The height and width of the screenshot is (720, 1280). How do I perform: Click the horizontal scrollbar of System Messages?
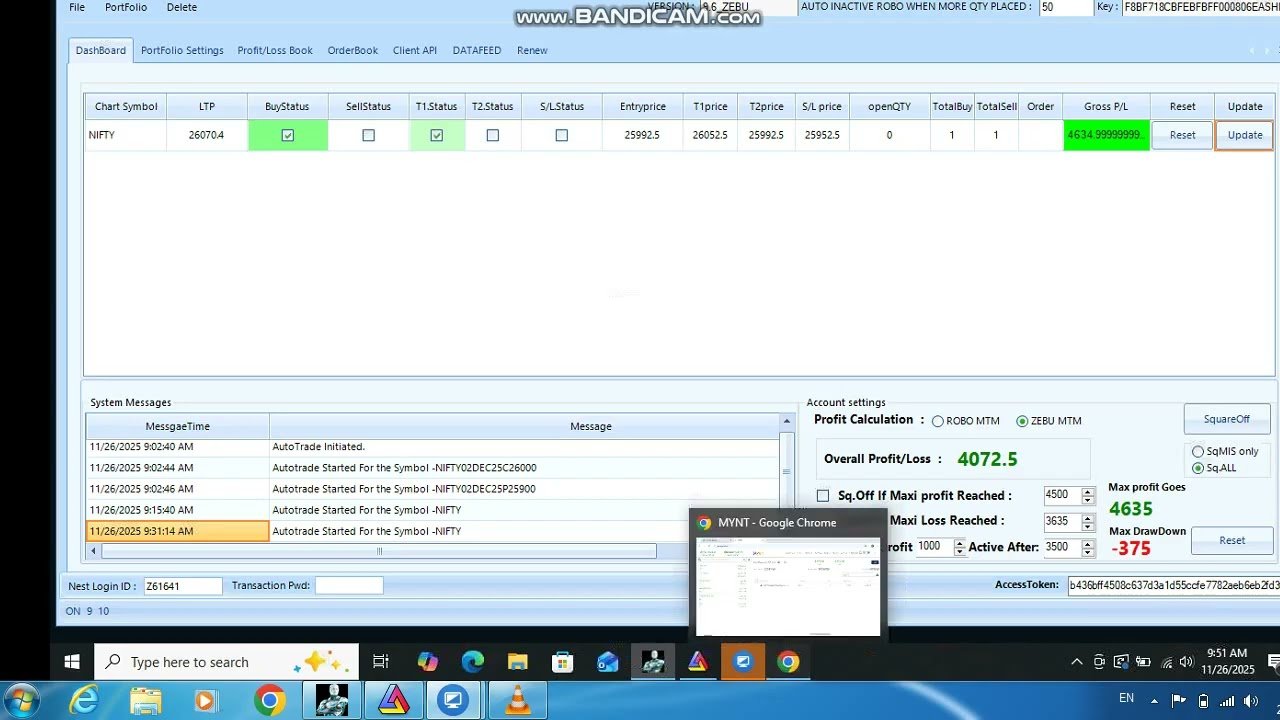[379, 551]
